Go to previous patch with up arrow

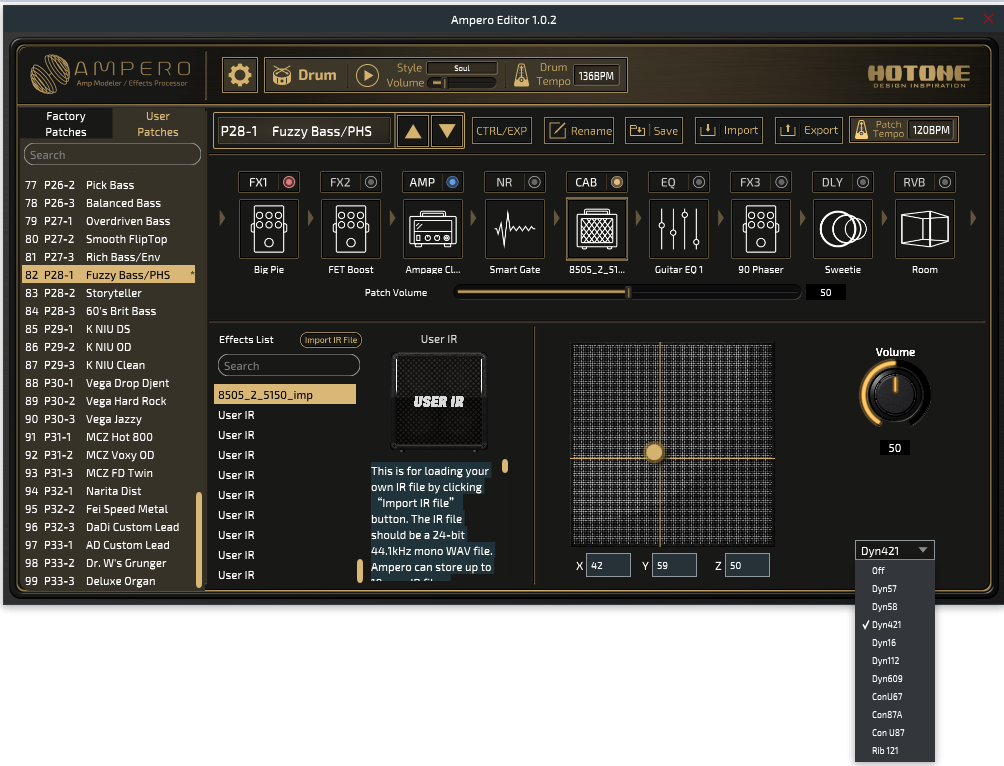coord(413,131)
